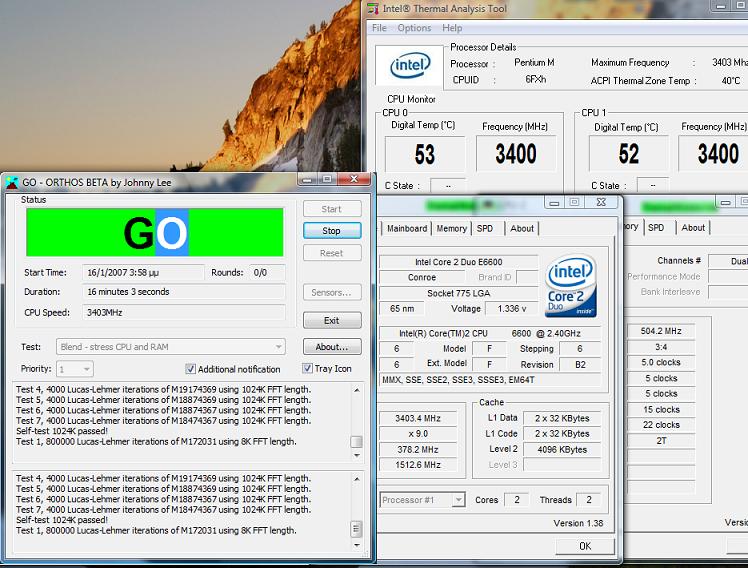Exit the ORTHOS application
The height and width of the screenshot is (568, 748).
332,320
